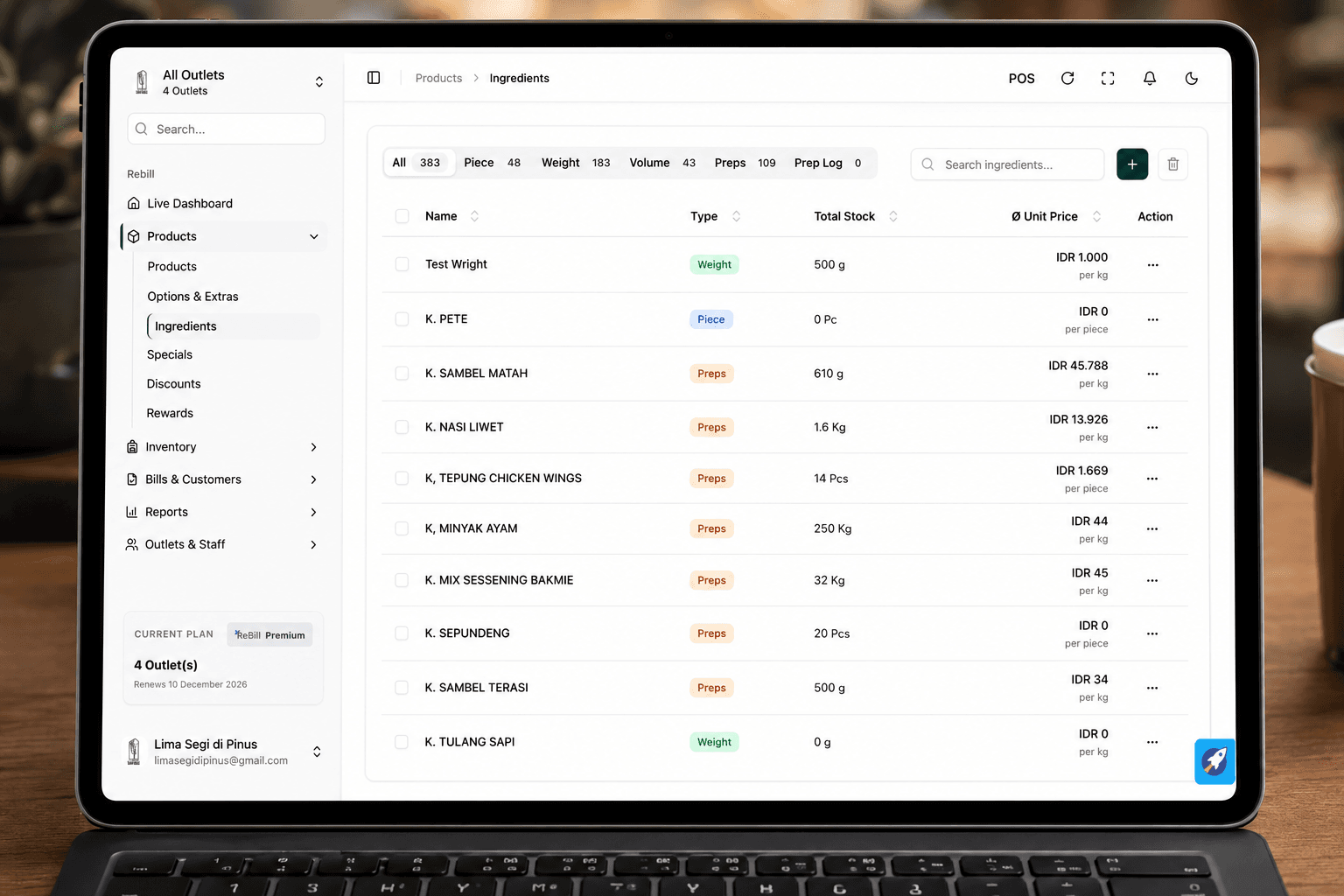This screenshot has width=1344, height=896.
Task: Open Lima Segi di Pinus account menu
Action: click(224, 752)
